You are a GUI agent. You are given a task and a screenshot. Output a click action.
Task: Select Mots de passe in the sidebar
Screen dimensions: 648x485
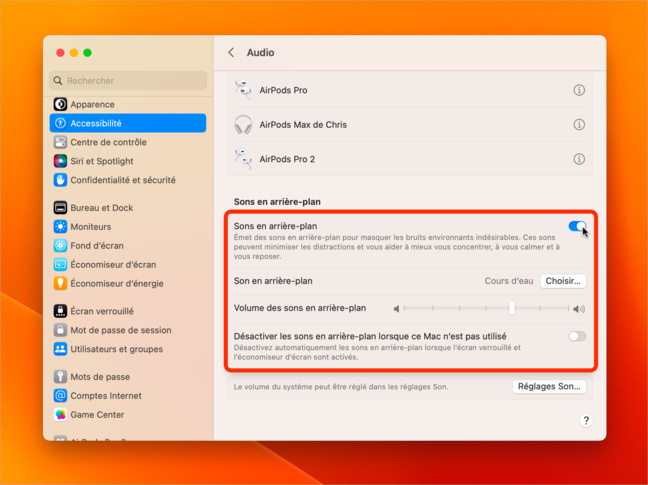tap(128, 377)
